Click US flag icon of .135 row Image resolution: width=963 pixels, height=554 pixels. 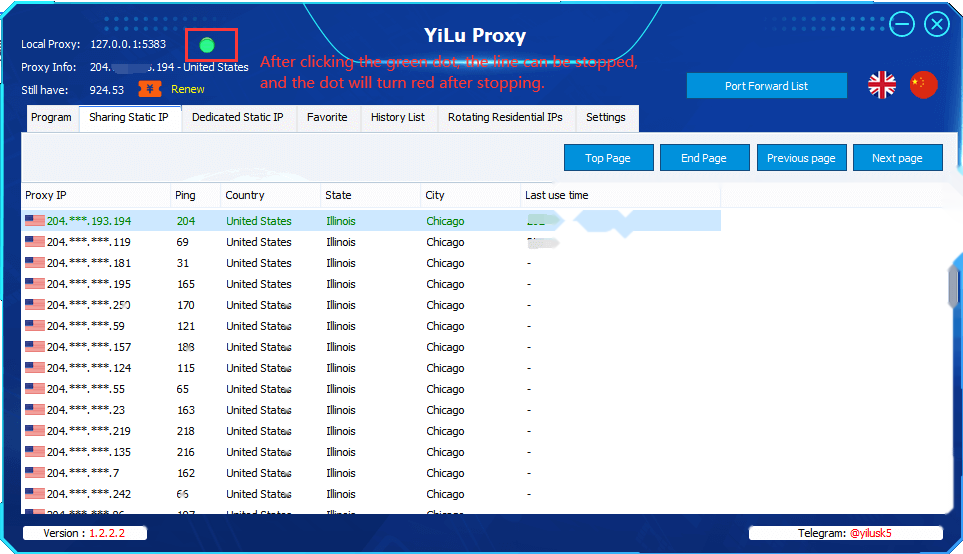click(x=34, y=451)
